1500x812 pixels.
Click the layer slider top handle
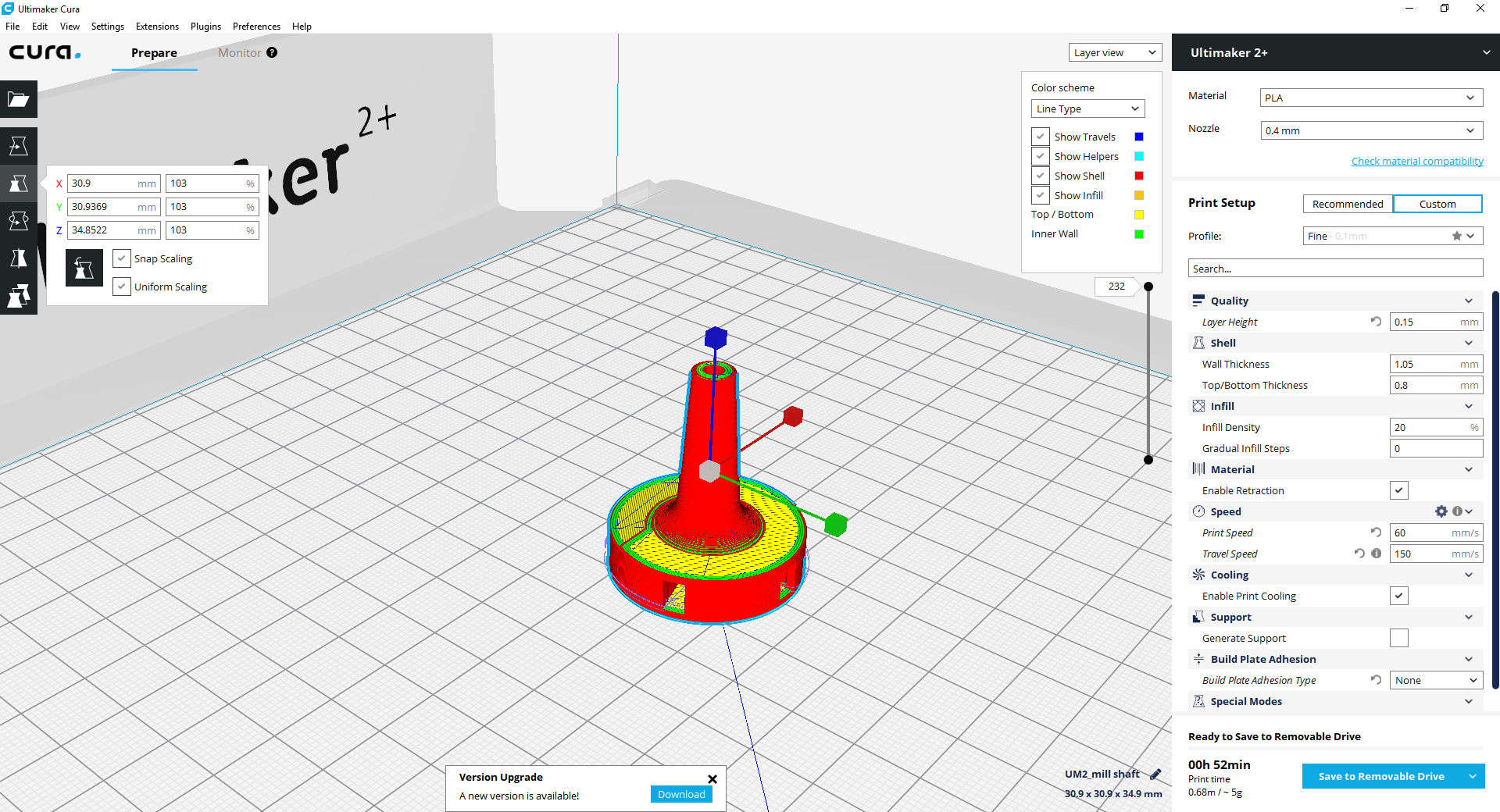click(1148, 287)
